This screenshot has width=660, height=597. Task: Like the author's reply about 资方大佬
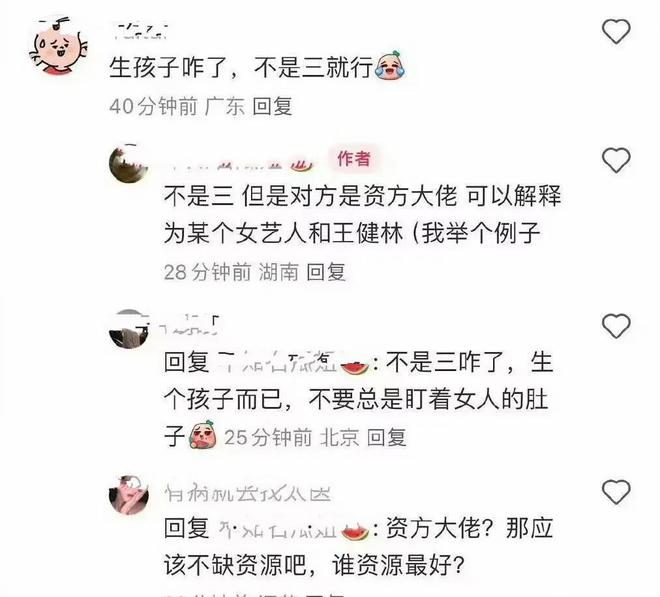point(616,160)
